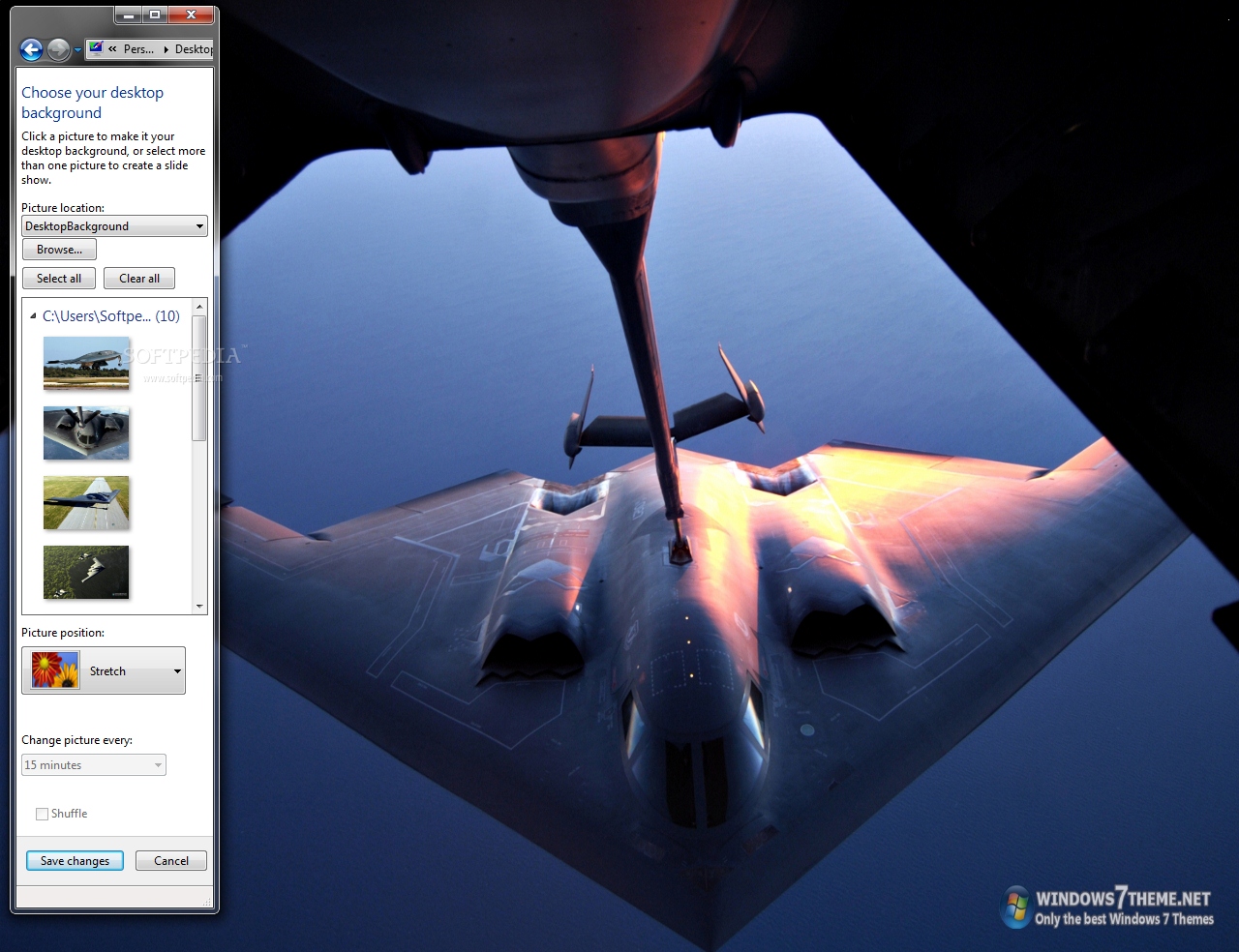Click the Forward navigation arrow
Viewport: 1239px width, 952px height.
[59, 49]
